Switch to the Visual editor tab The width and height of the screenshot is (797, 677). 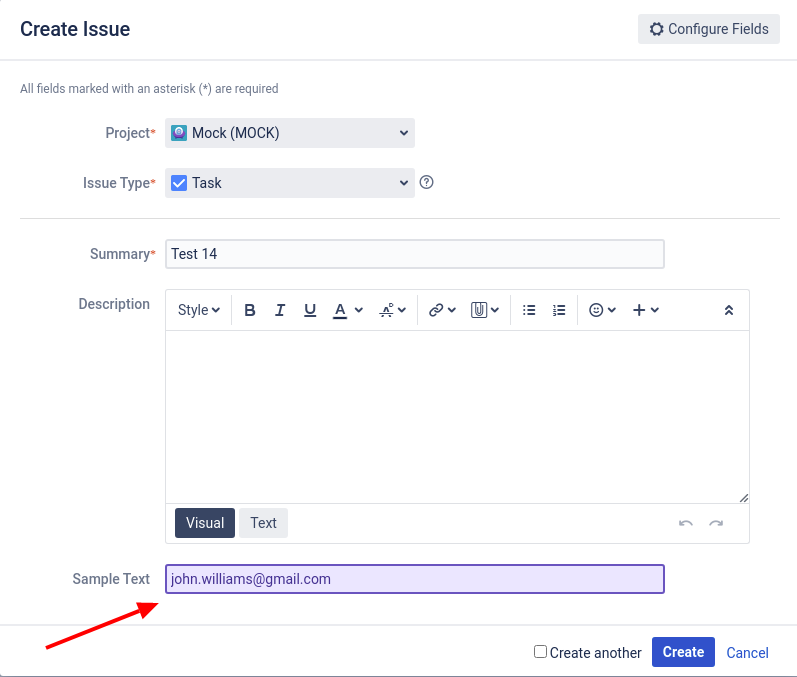(x=205, y=523)
